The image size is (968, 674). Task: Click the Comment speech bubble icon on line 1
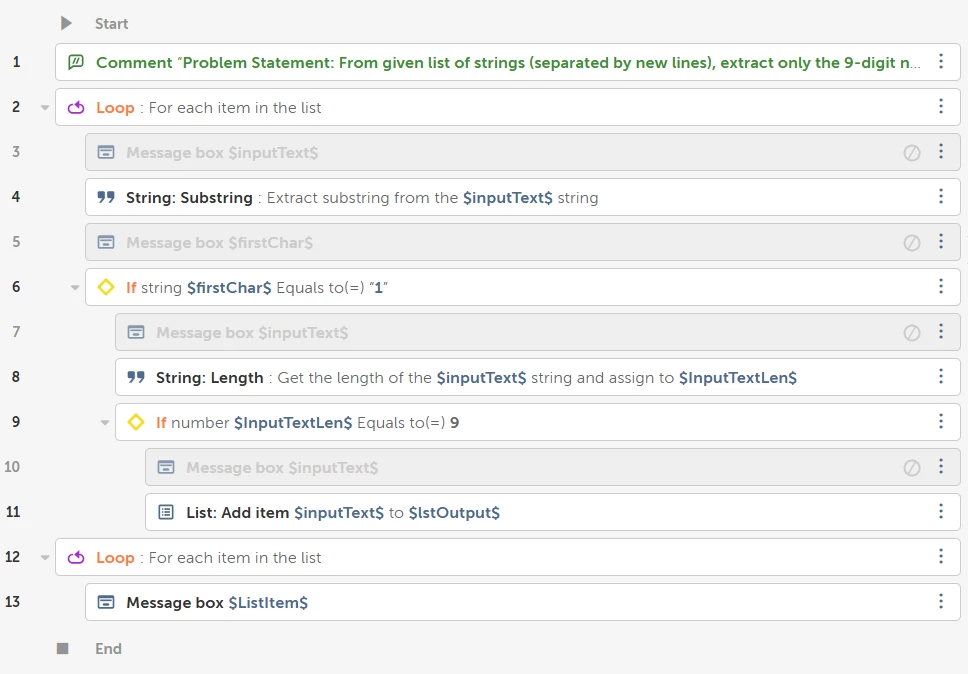76,62
